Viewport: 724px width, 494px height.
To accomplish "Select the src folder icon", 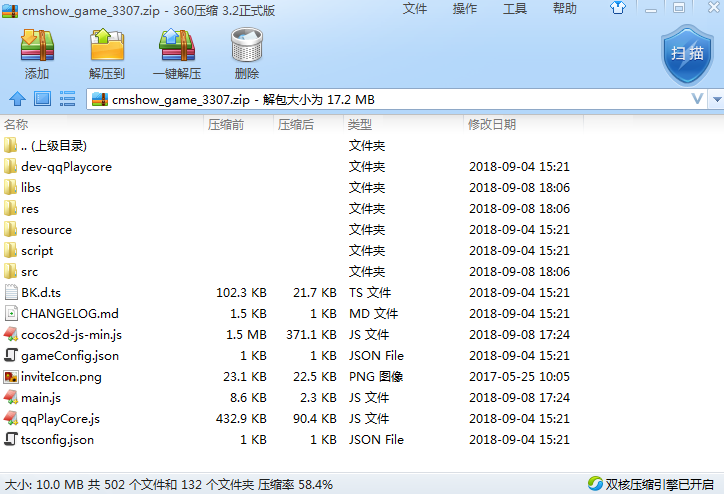I will (x=10, y=271).
